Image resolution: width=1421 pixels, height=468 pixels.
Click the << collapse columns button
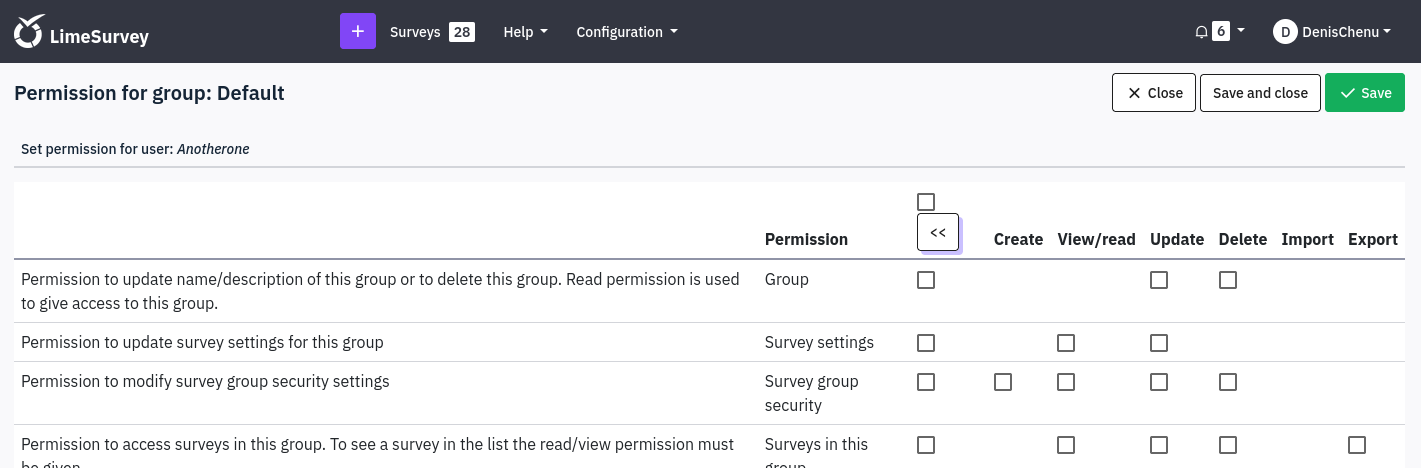tap(938, 233)
